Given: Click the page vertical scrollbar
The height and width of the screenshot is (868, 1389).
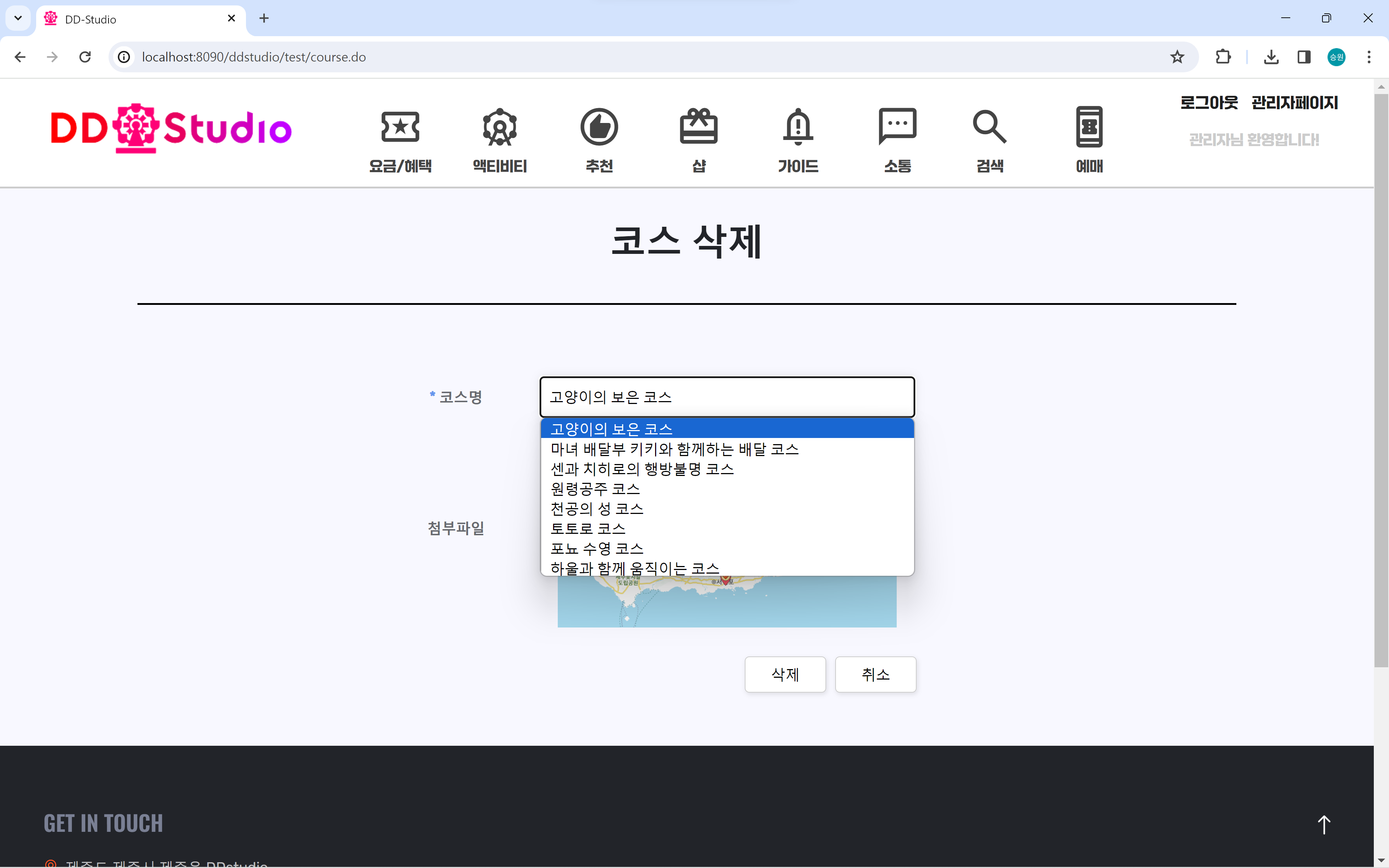Looking at the screenshot, I should [x=1381, y=380].
